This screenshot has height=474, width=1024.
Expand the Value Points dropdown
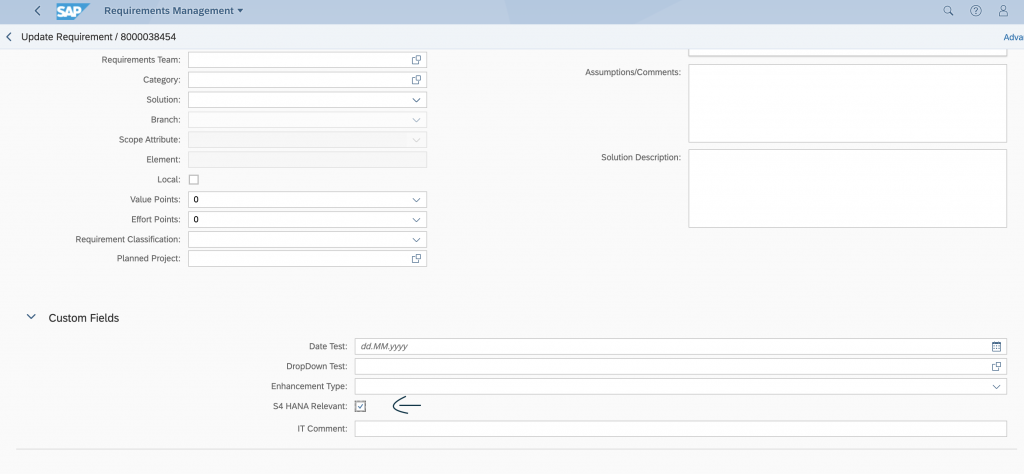click(416, 200)
